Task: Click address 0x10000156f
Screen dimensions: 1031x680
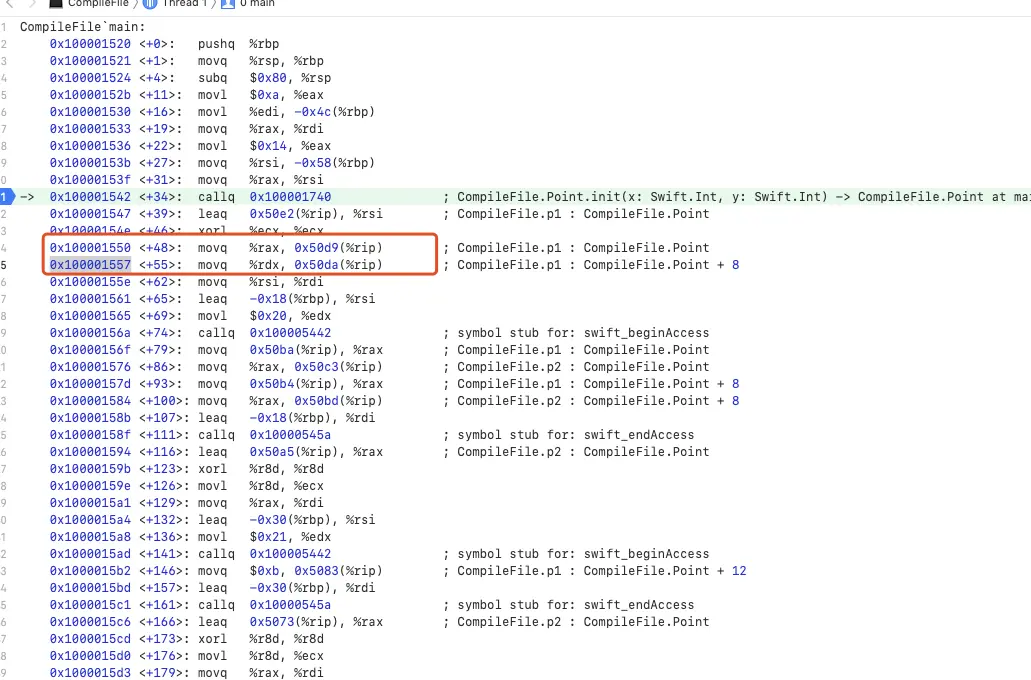Action: [90, 350]
